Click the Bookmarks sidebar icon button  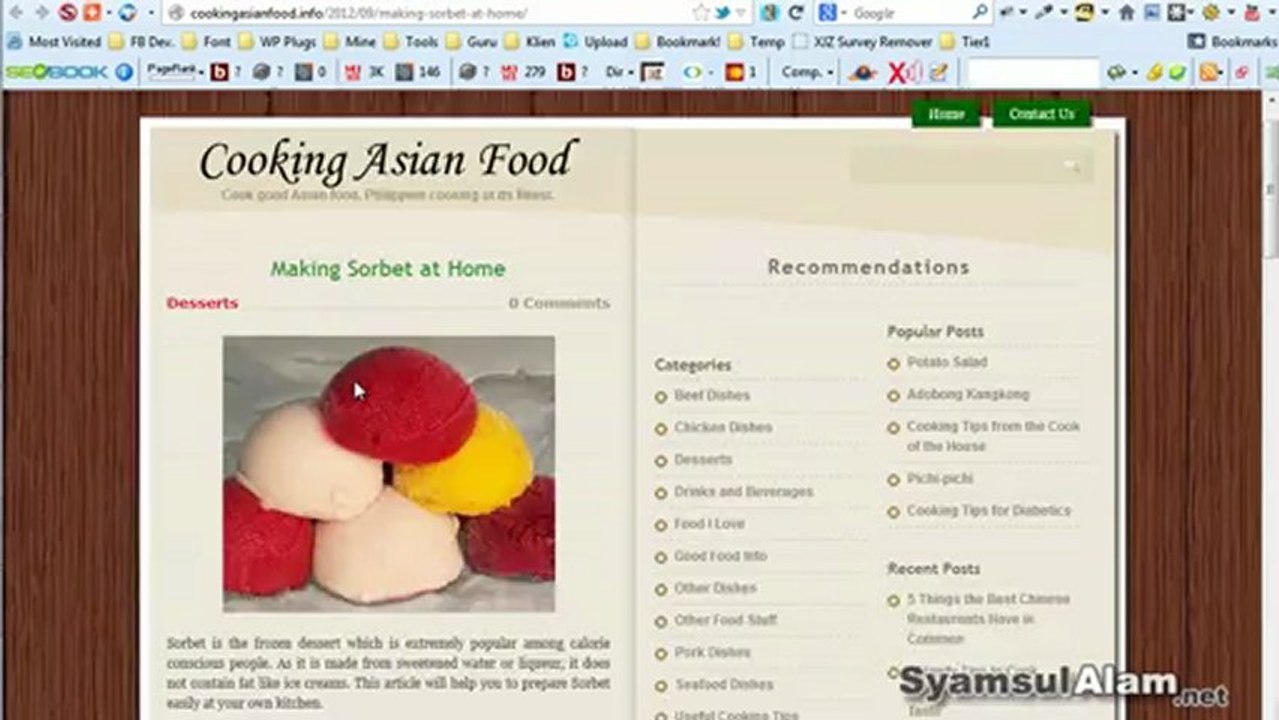coord(1196,42)
